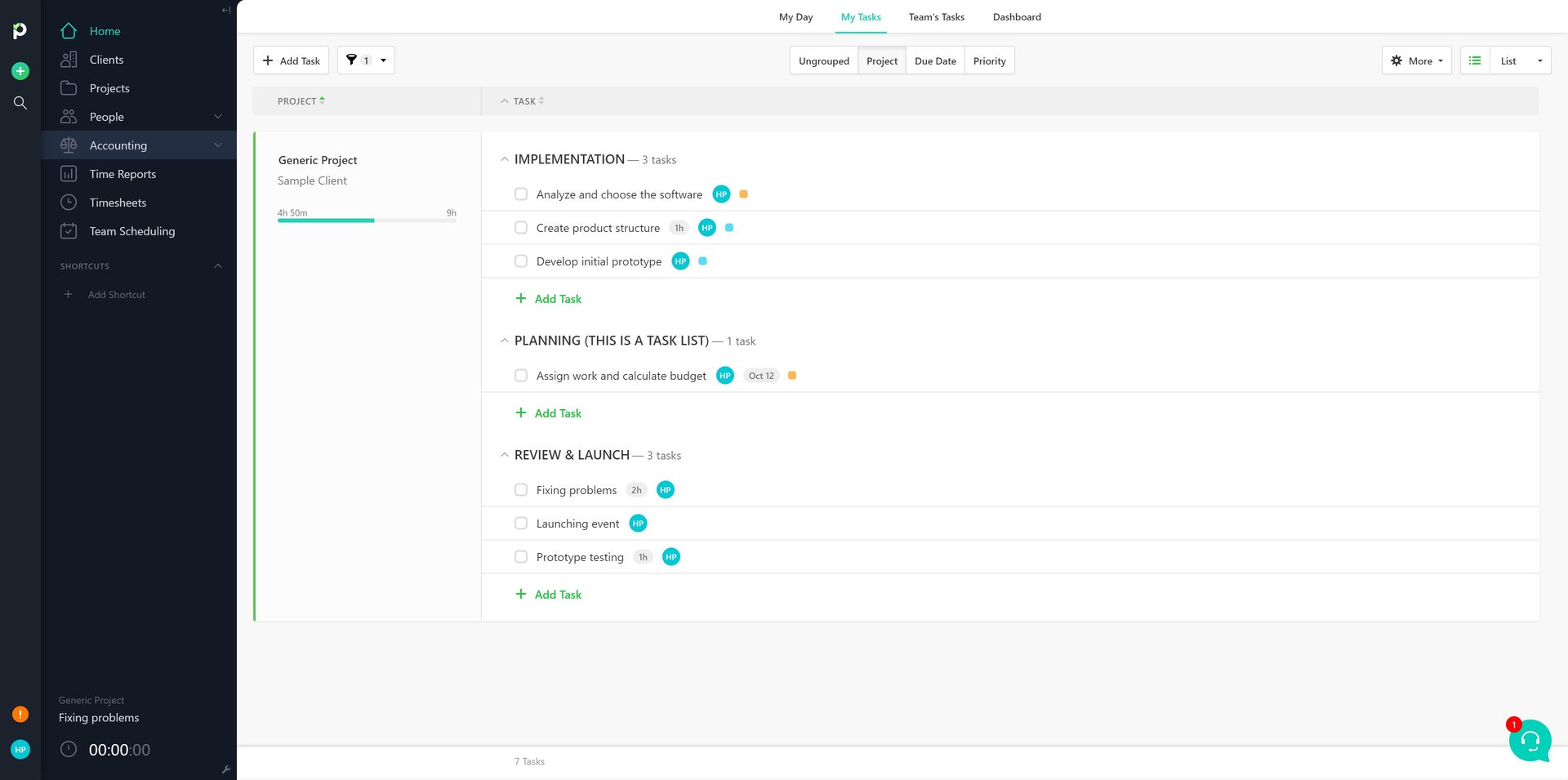Click orange priority marker on Analyze task
The width and height of the screenshot is (1568, 780).
tap(743, 194)
